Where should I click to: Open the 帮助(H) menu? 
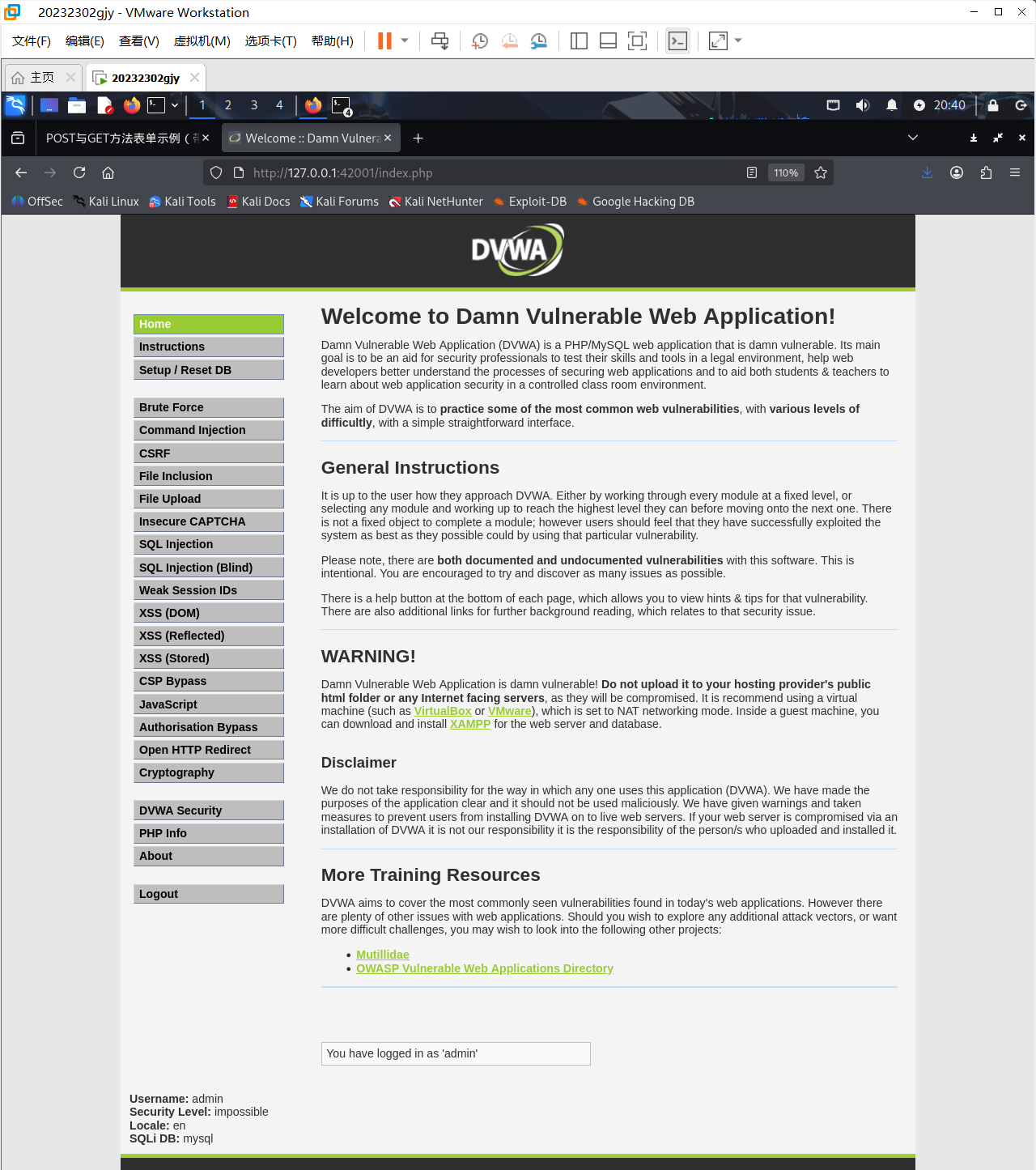tap(333, 41)
